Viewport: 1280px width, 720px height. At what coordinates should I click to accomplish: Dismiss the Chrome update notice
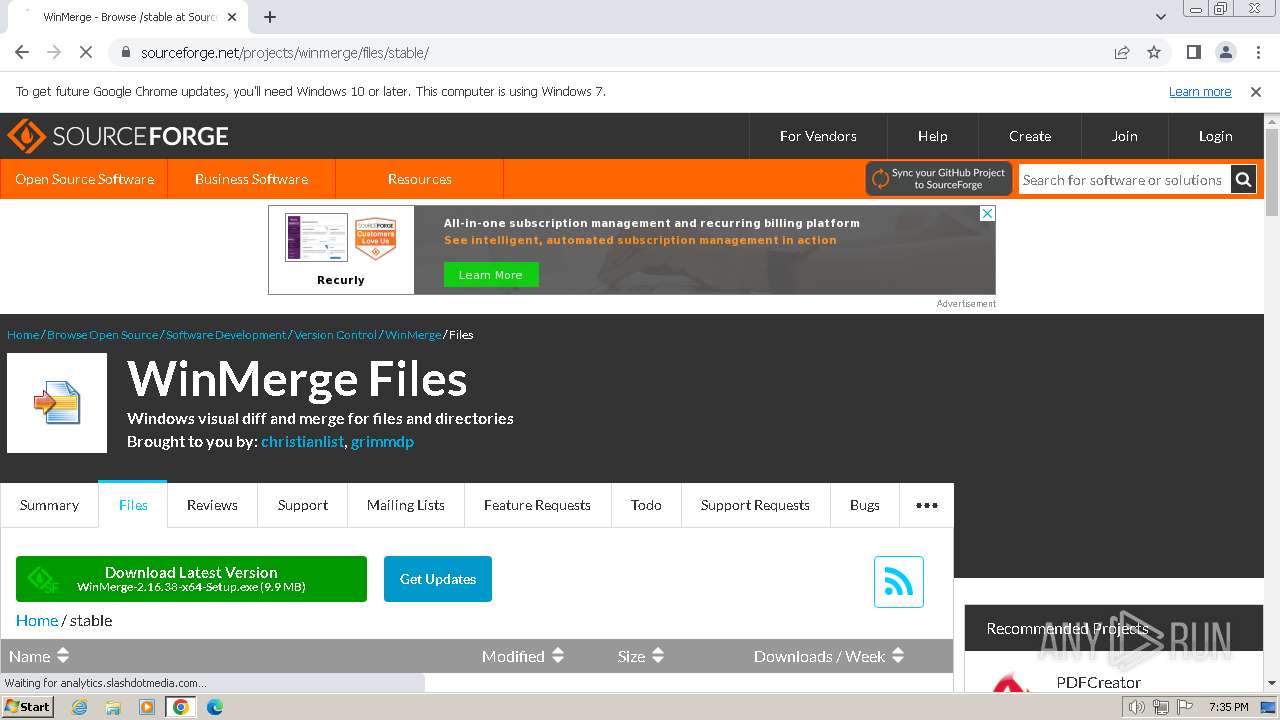pyautogui.click(x=1256, y=92)
